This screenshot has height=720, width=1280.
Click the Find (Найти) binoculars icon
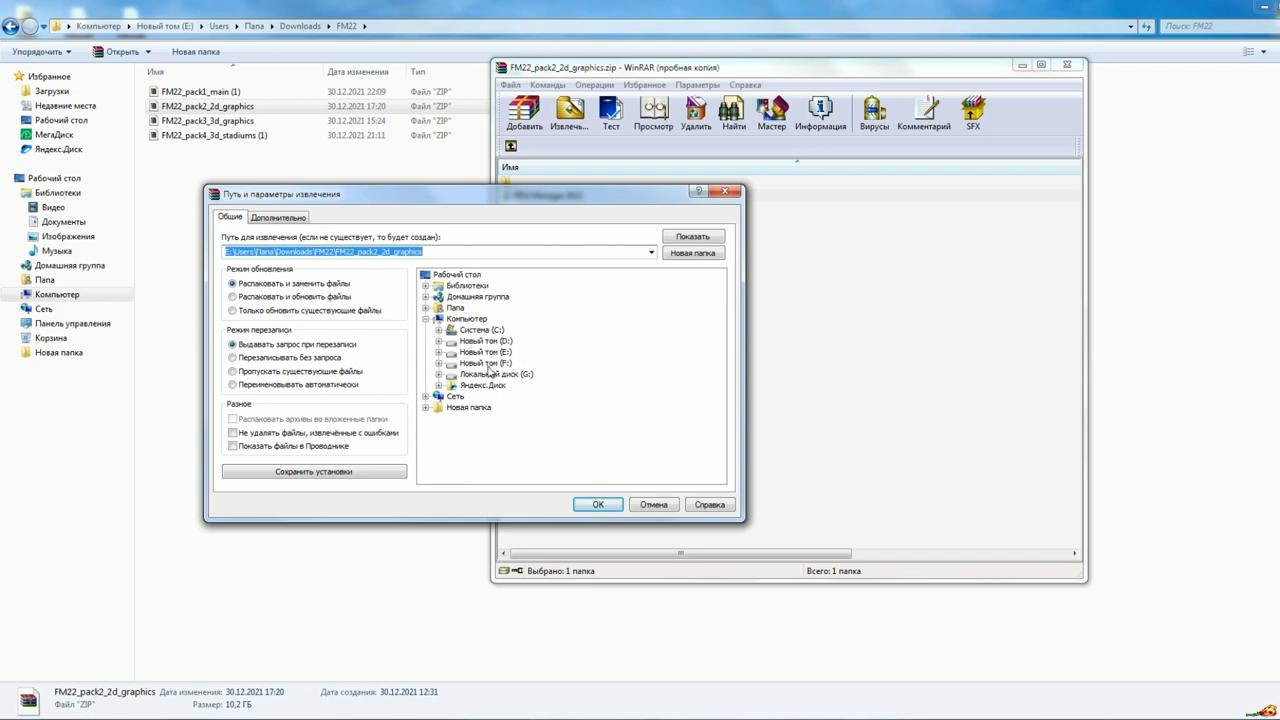[x=734, y=112]
